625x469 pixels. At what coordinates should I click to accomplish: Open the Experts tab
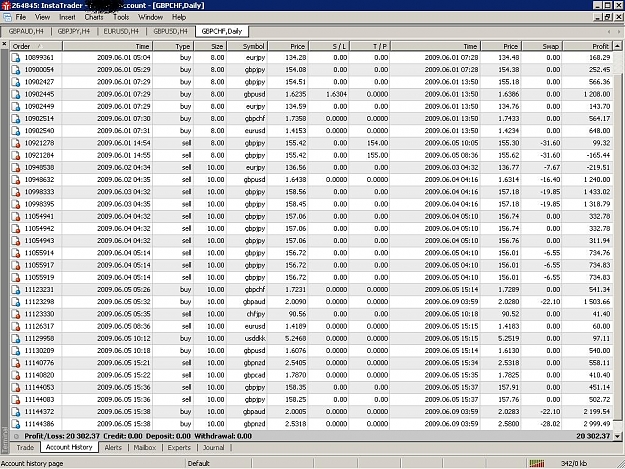tap(179, 447)
